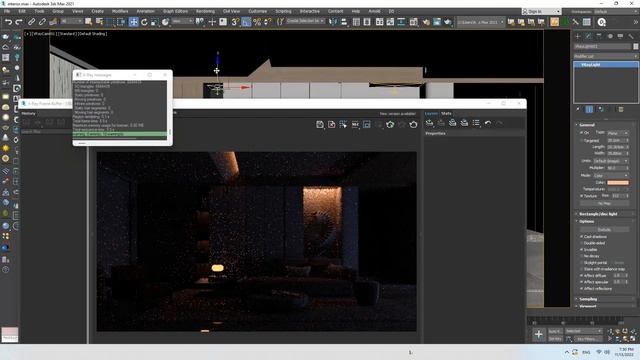Viewport: 640px width, 360px height.
Task: Toggle the Percent Snap button
Action: (257, 22)
